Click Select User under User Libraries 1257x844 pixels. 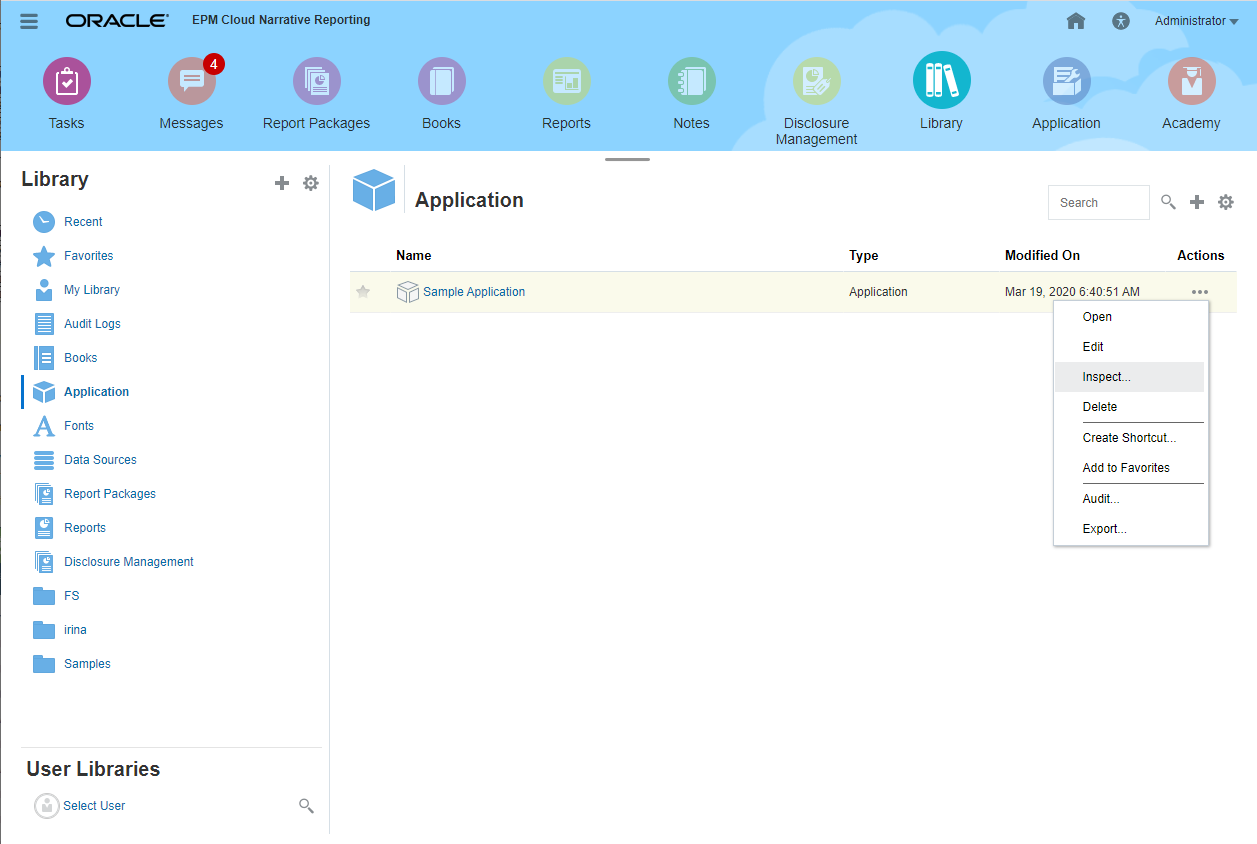(94, 806)
